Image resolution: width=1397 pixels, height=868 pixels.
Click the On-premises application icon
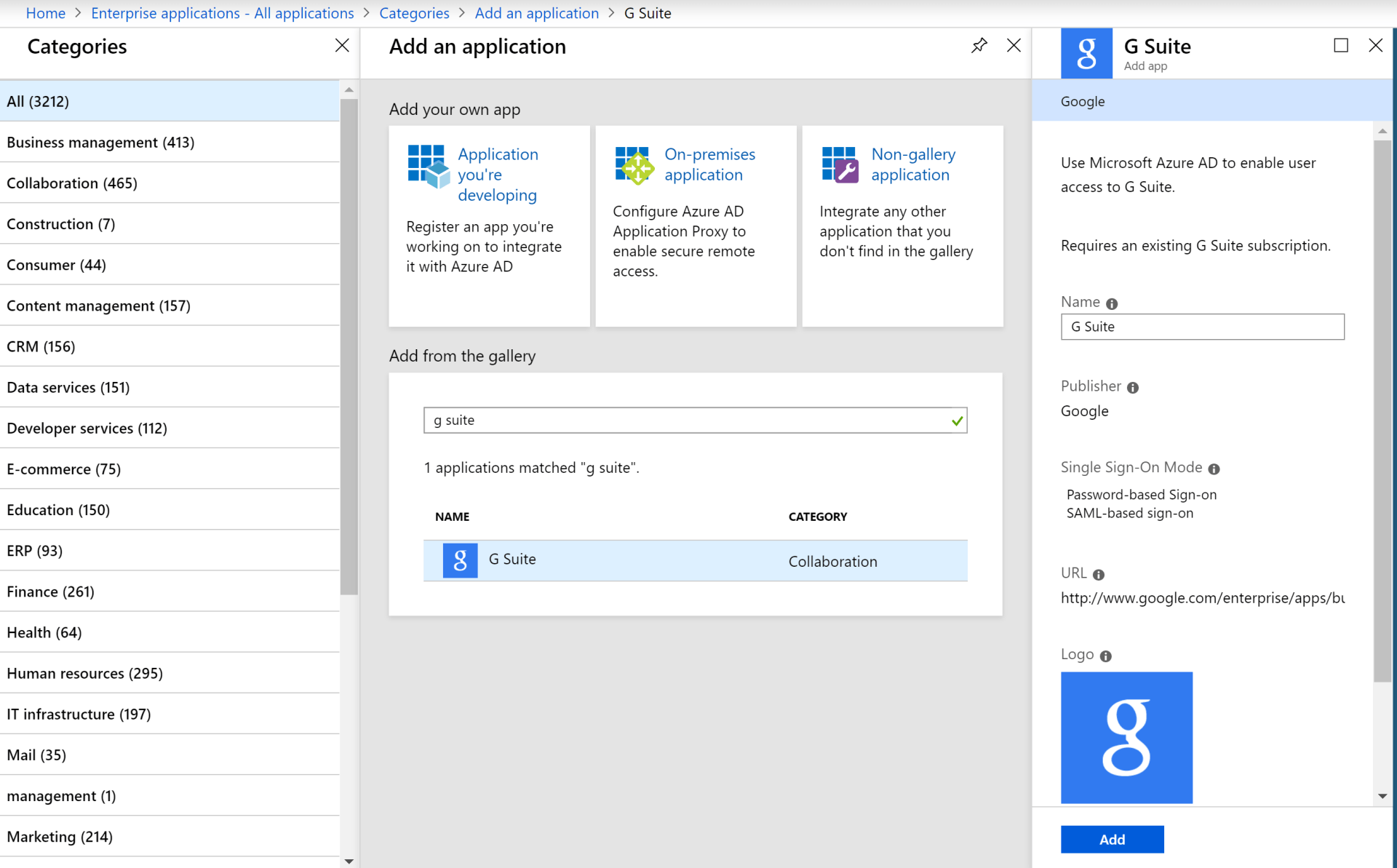coord(634,166)
